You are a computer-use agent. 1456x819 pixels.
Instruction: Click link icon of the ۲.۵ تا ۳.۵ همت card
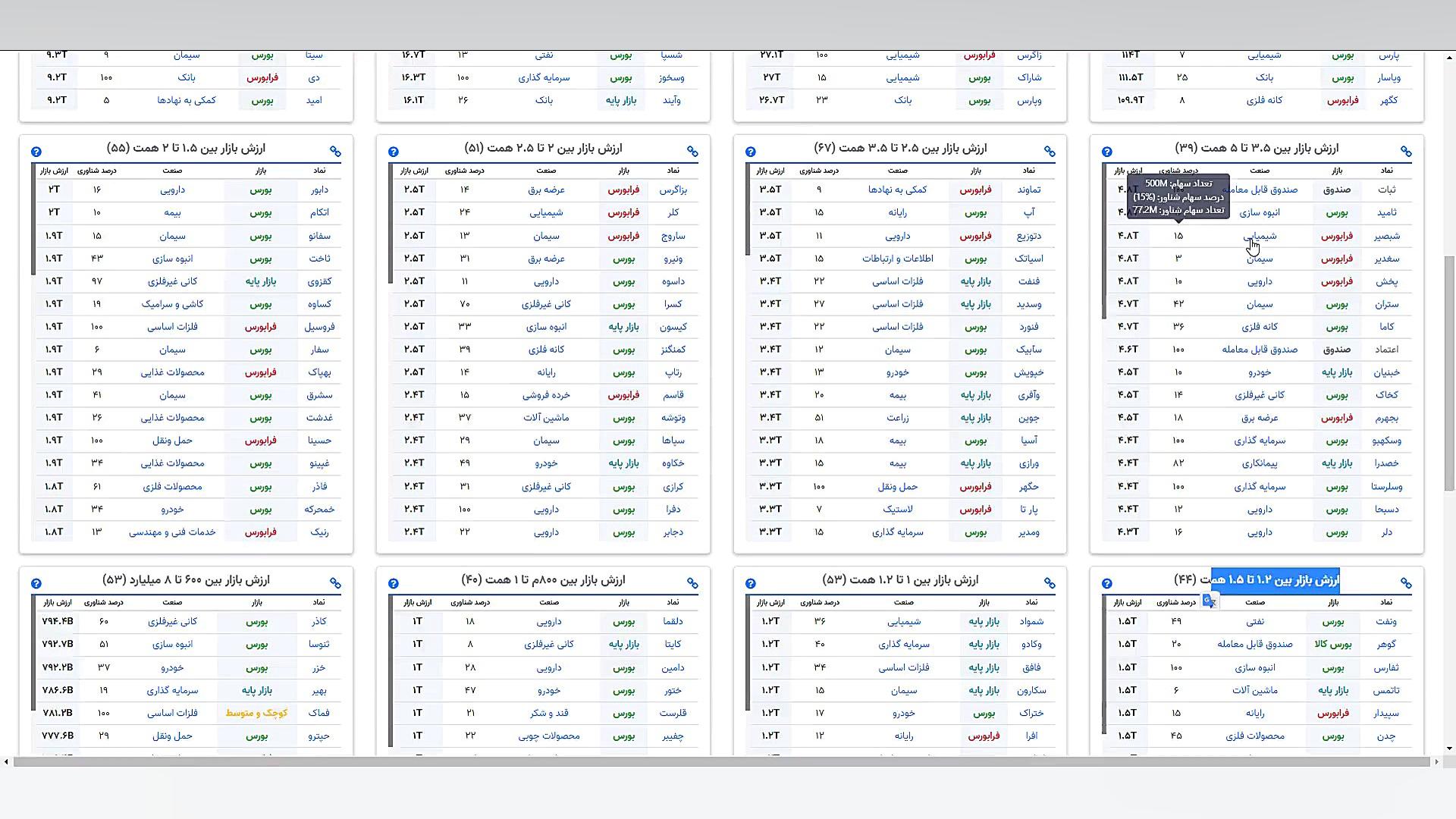click(x=1050, y=152)
